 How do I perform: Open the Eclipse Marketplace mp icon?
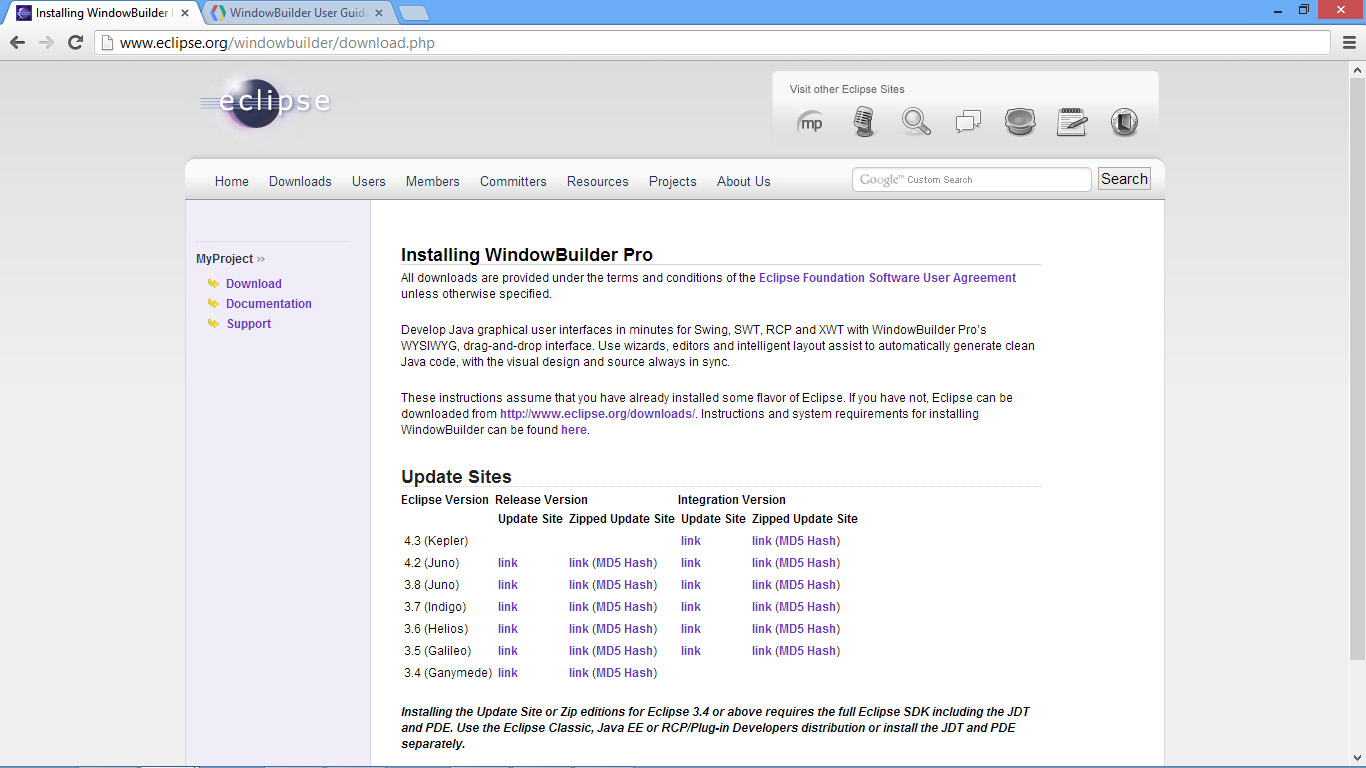[810, 123]
